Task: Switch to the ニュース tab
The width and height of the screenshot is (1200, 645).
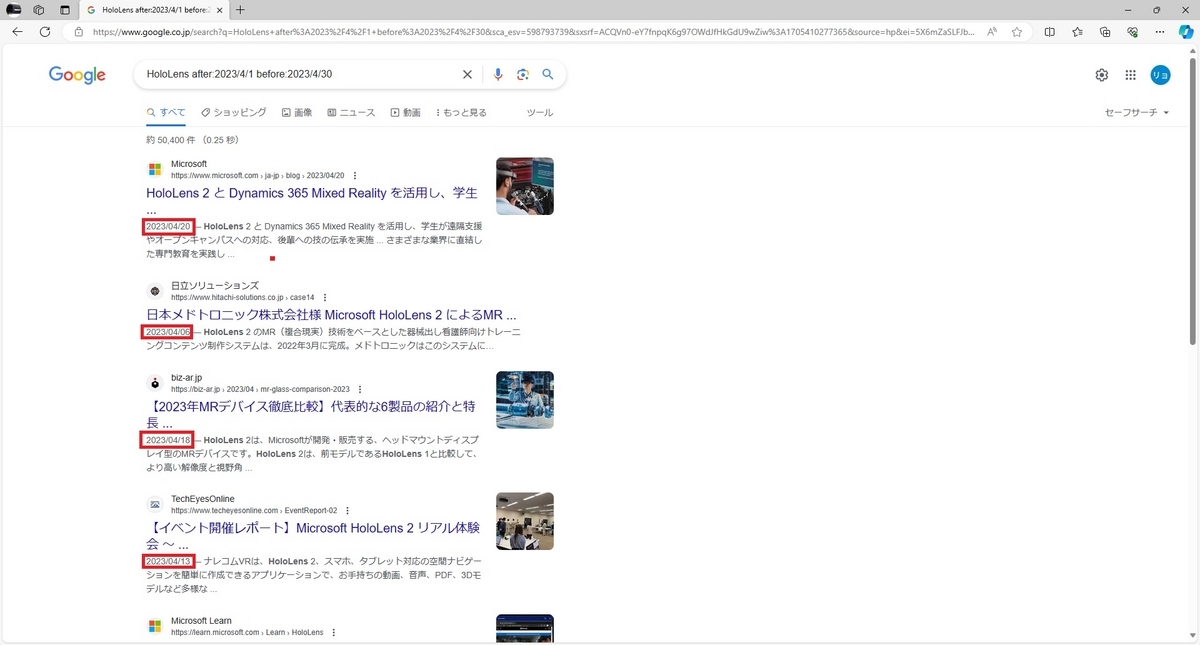Action: click(x=351, y=113)
